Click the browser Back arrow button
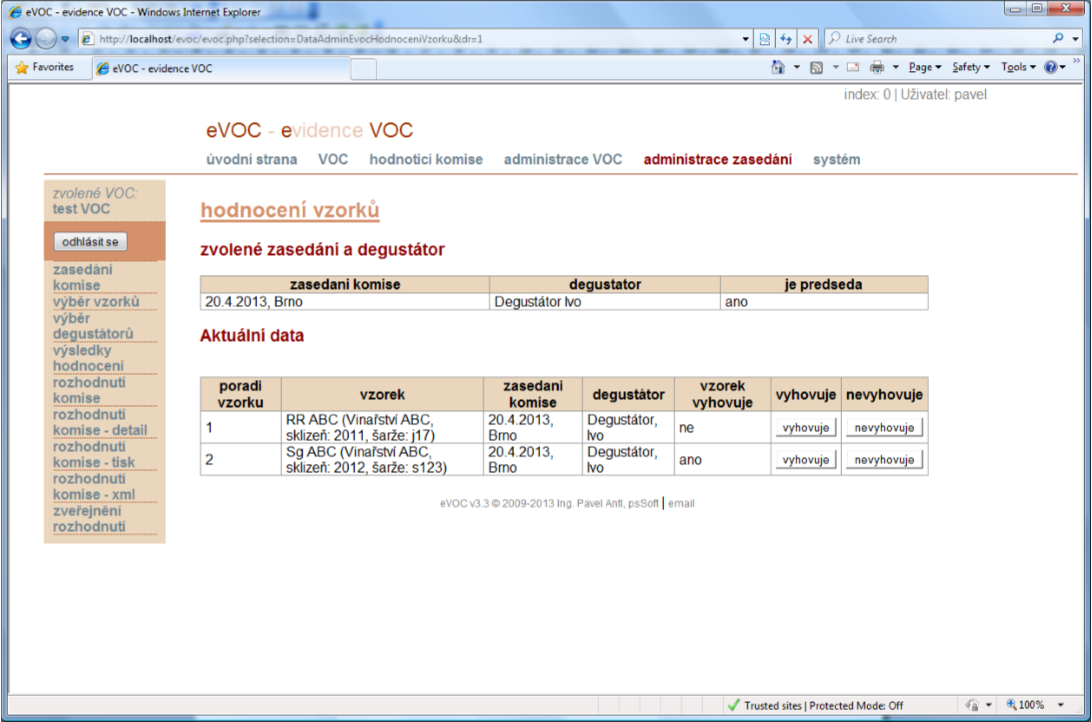The height and width of the screenshot is (722, 1092). [x=21, y=39]
